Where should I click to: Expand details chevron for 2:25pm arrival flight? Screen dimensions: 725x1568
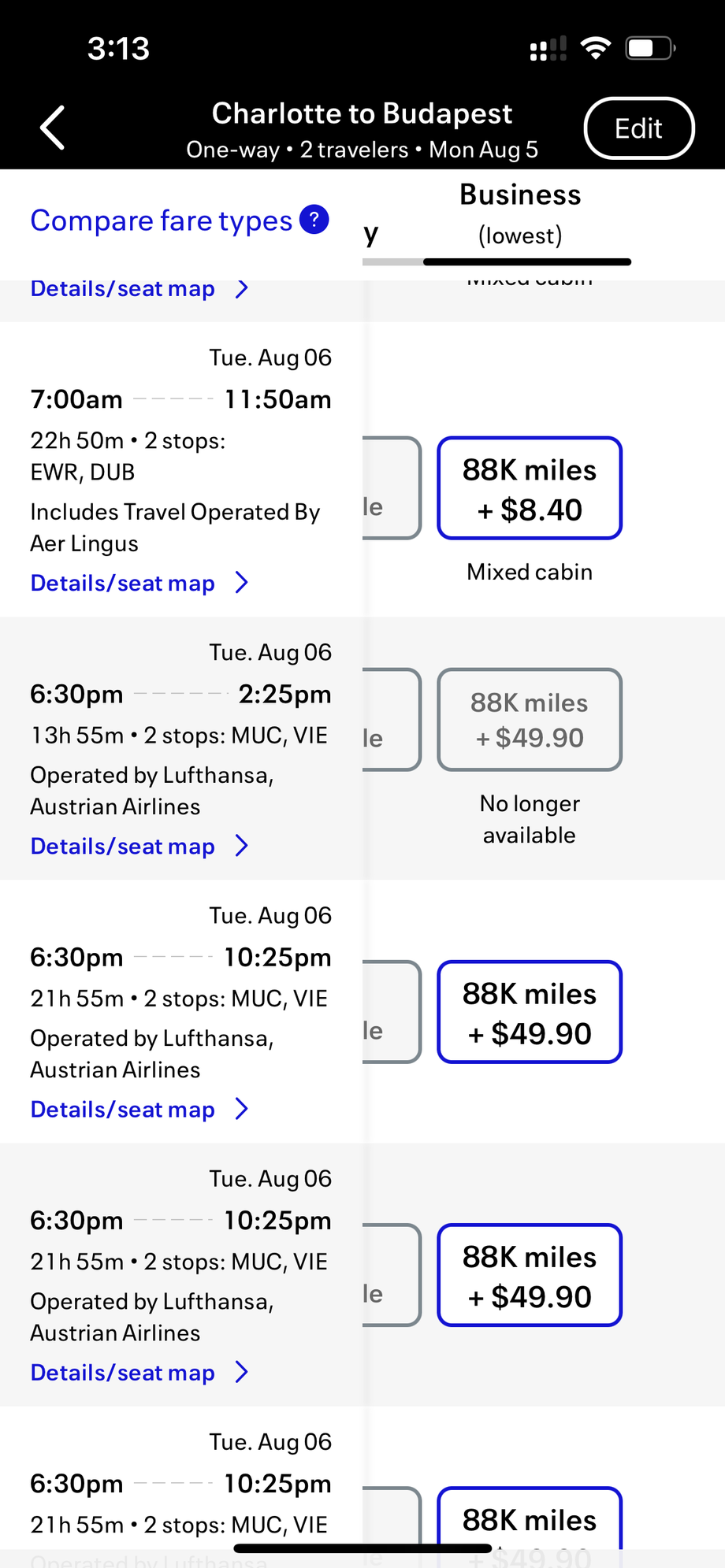[242, 846]
